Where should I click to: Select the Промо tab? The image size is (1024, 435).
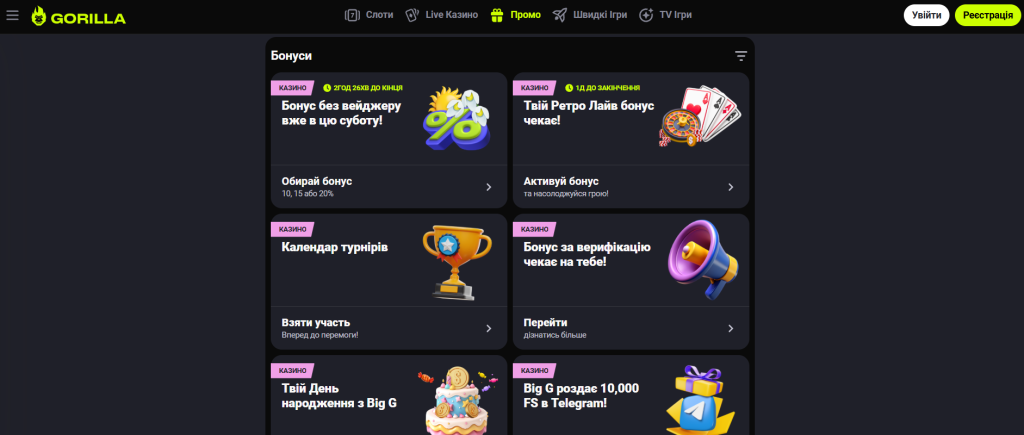pos(515,15)
